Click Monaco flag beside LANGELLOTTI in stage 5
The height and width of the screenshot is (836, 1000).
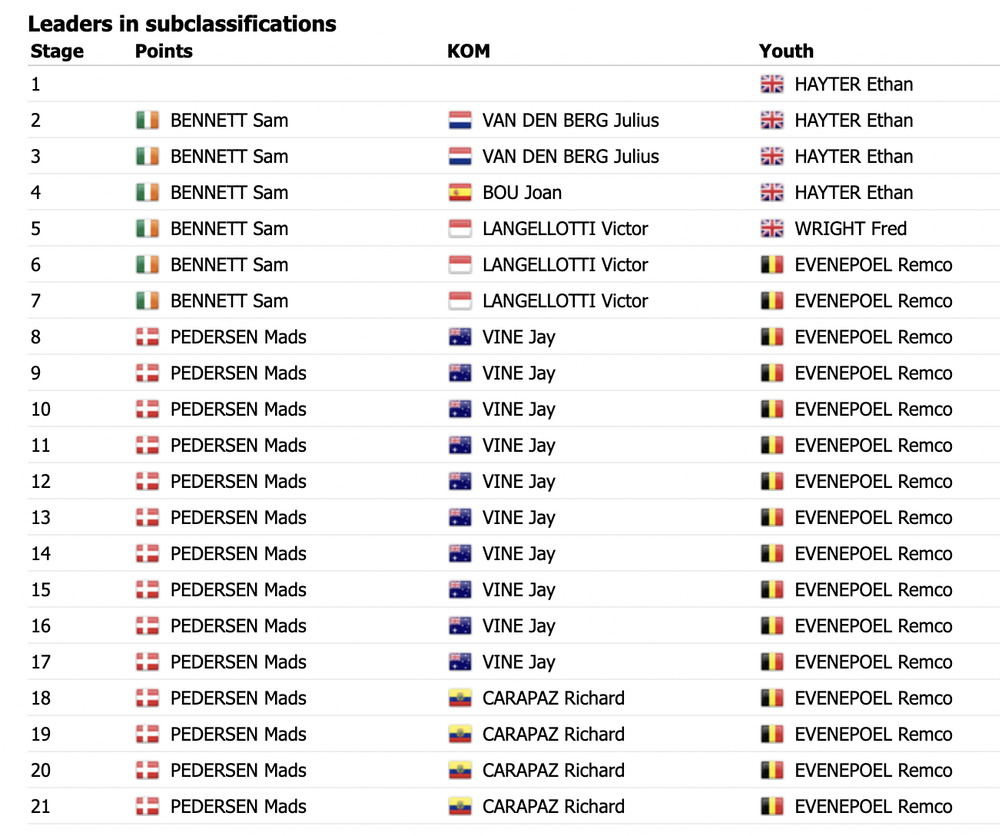click(460, 228)
